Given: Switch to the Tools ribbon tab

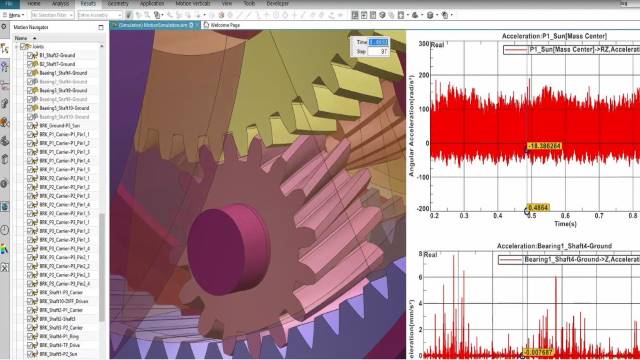Looking at the screenshot, I should [249, 4].
